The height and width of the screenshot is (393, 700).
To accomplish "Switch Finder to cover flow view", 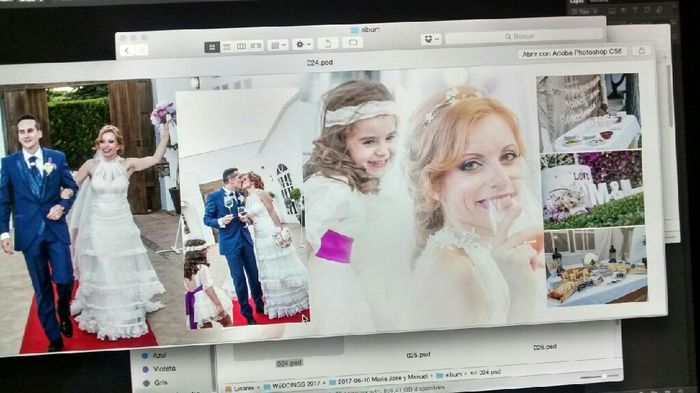I will (256, 46).
